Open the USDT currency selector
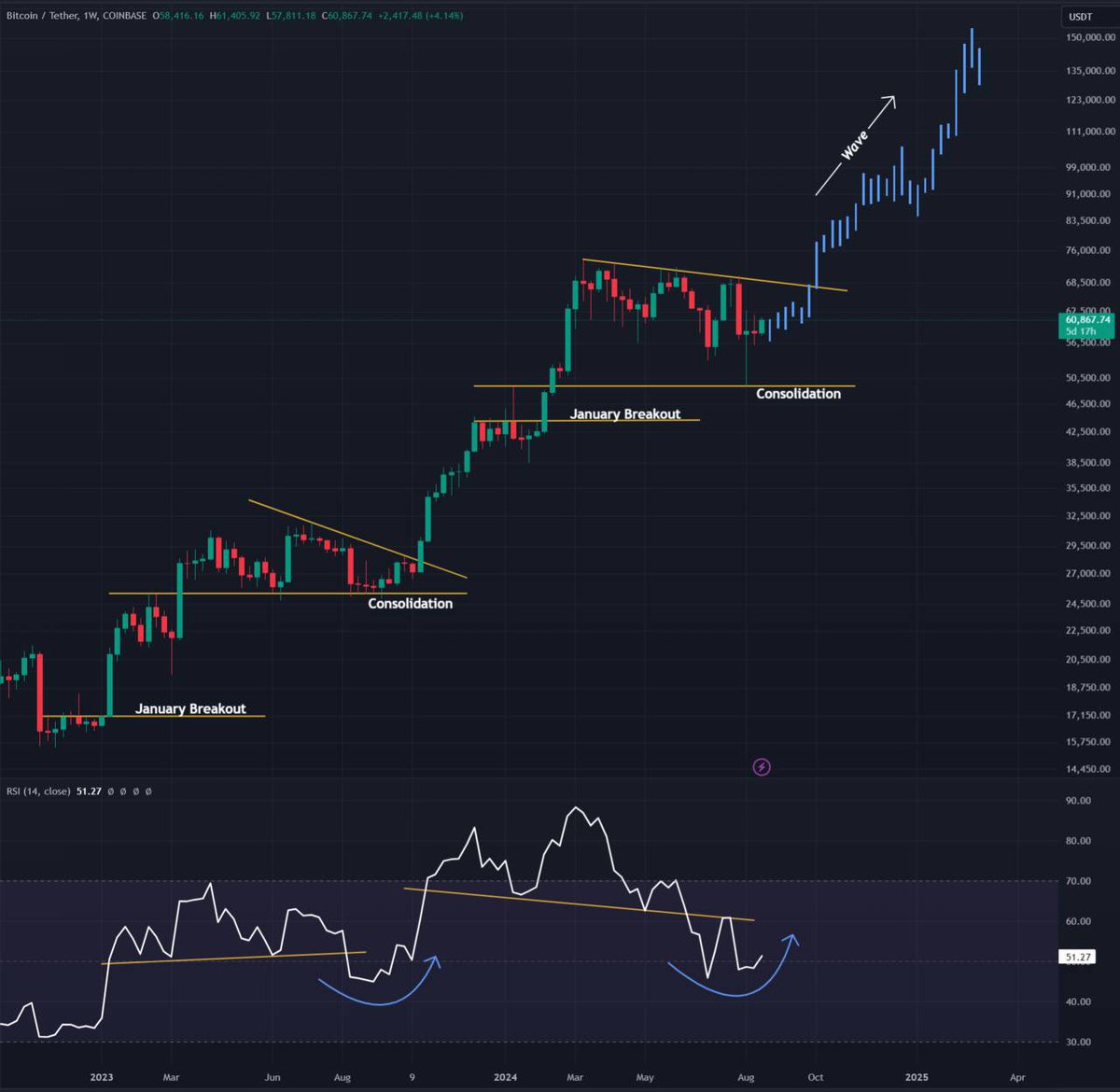The height and width of the screenshot is (1092, 1120). (1080, 17)
